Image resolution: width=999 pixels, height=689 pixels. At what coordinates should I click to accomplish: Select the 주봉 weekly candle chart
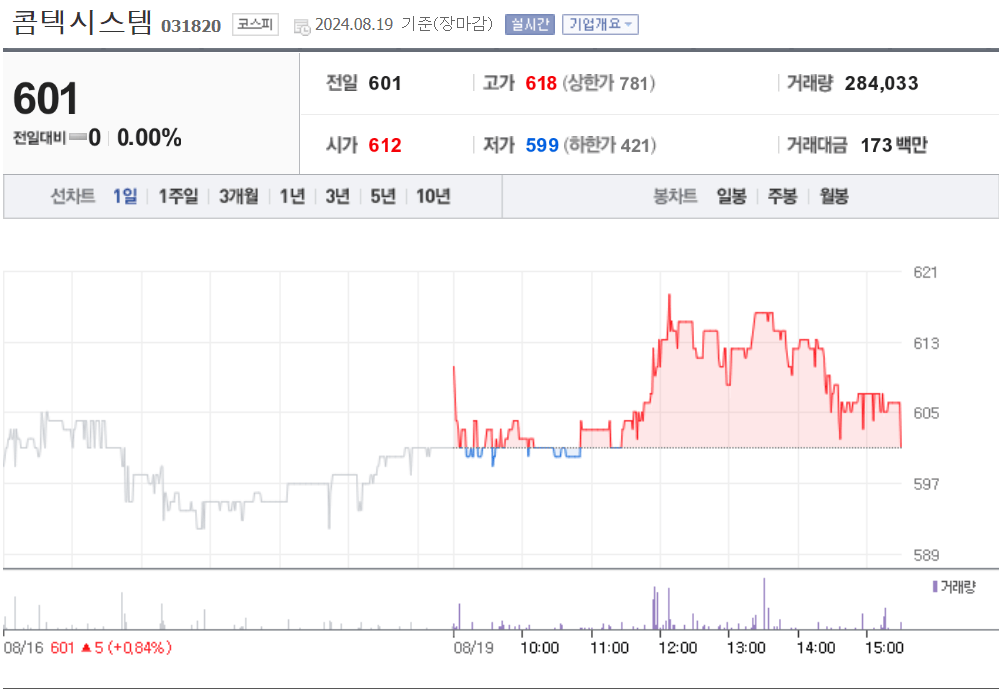(x=783, y=196)
